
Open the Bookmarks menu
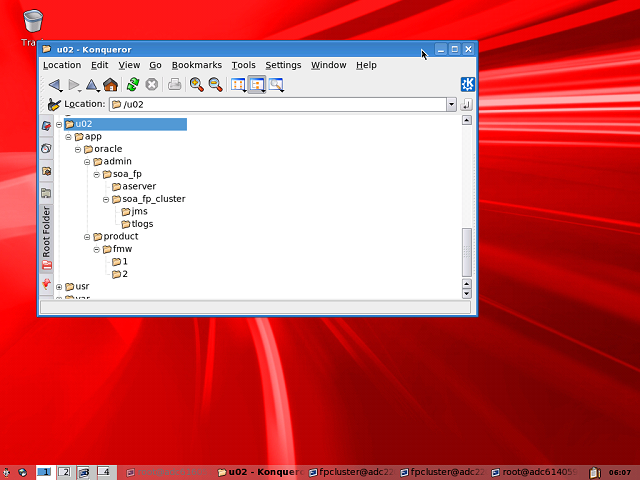(197, 65)
